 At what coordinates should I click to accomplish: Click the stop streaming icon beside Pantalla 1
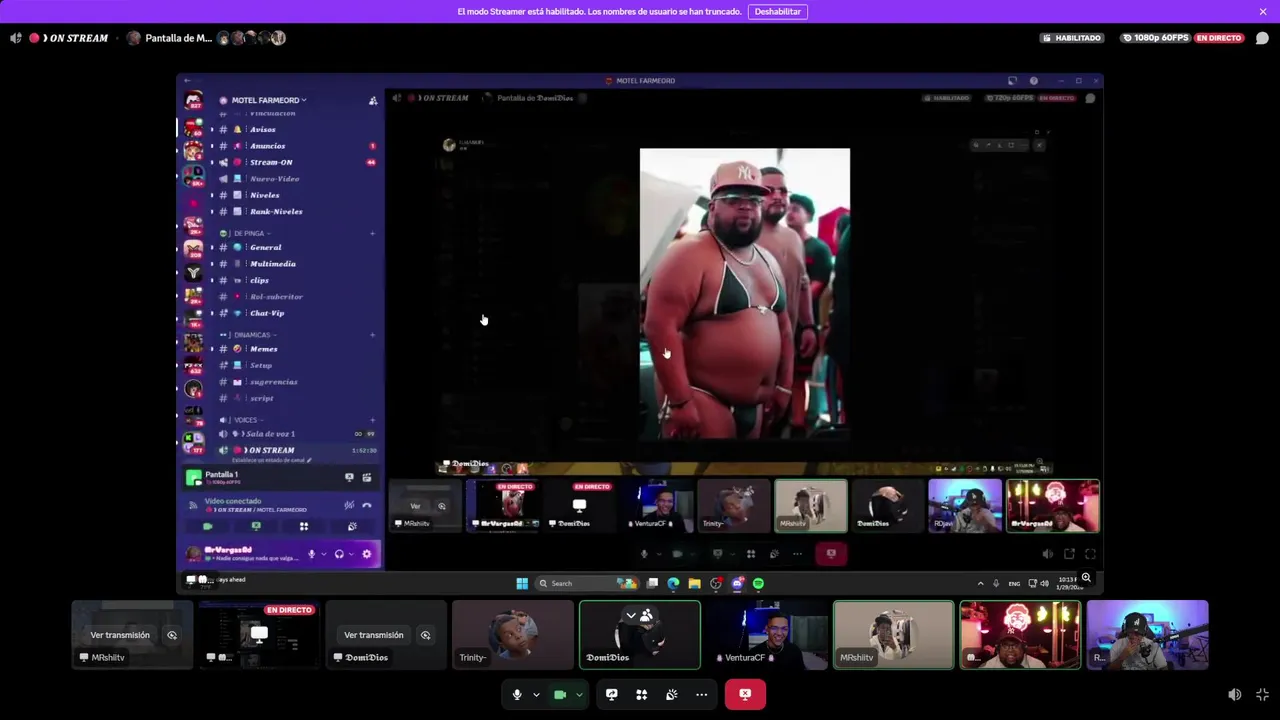tap(349, 478)
